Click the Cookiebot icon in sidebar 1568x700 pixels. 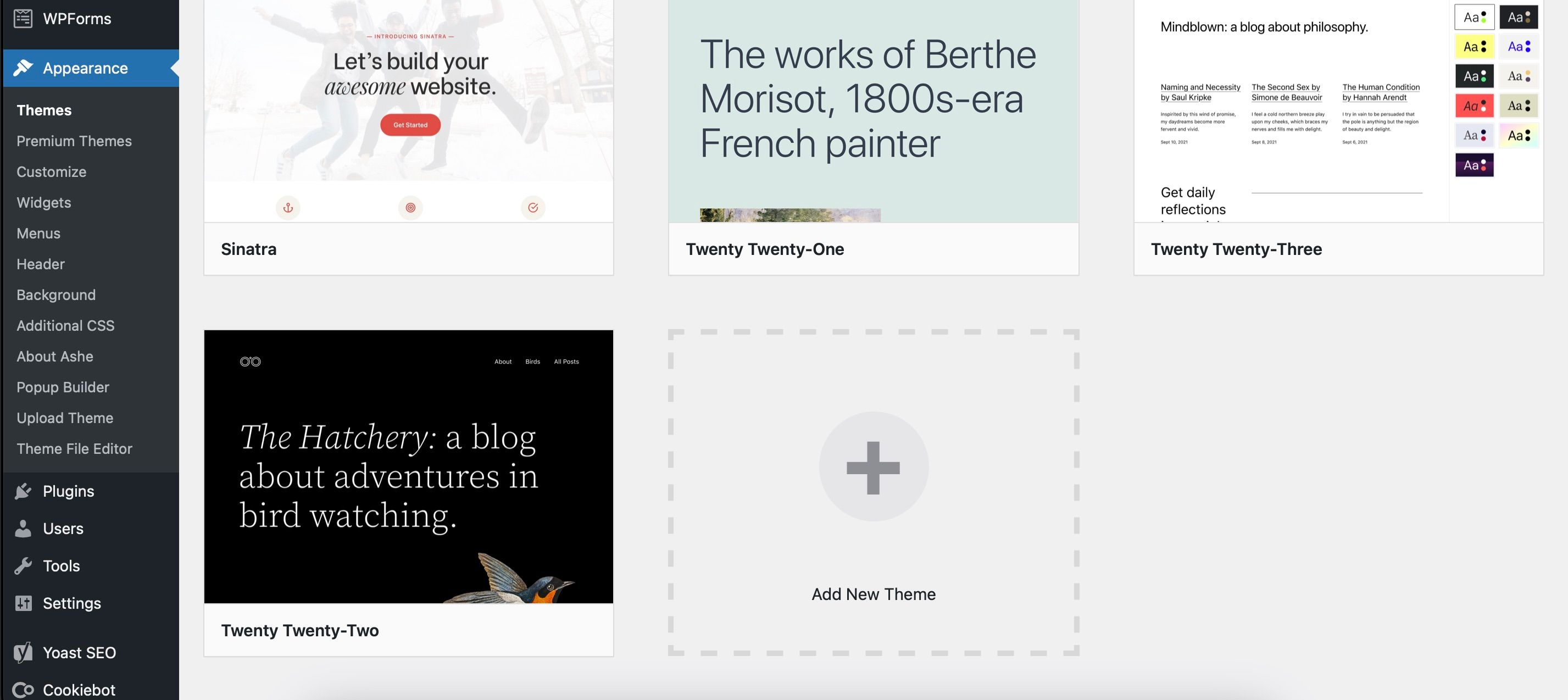(x=23, y=690)
